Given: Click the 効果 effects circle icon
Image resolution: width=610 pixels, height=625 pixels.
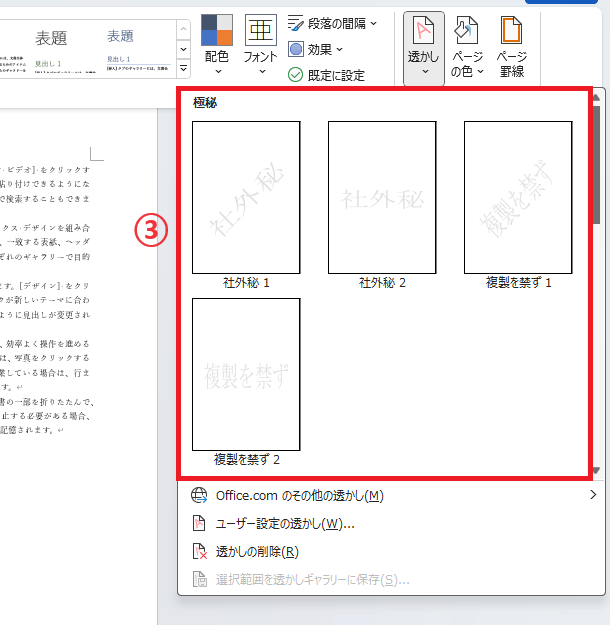Looking at the screenshot, I should click(295, 49).
